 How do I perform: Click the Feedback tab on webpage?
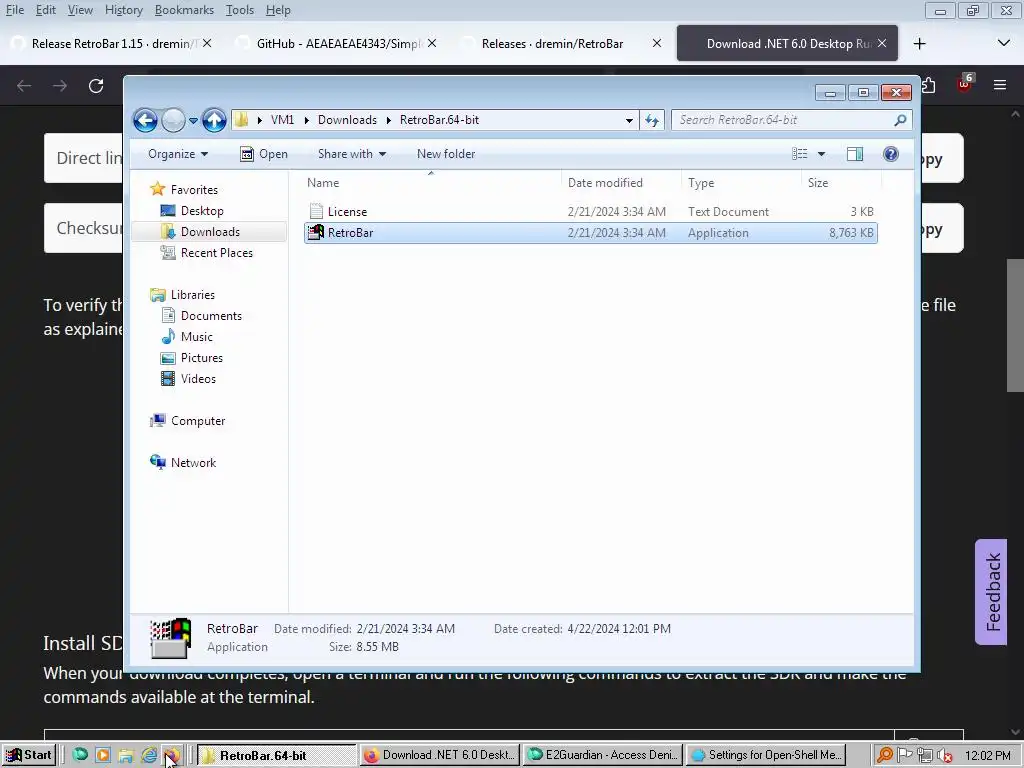pyautogui.click(x=993, y=592)
